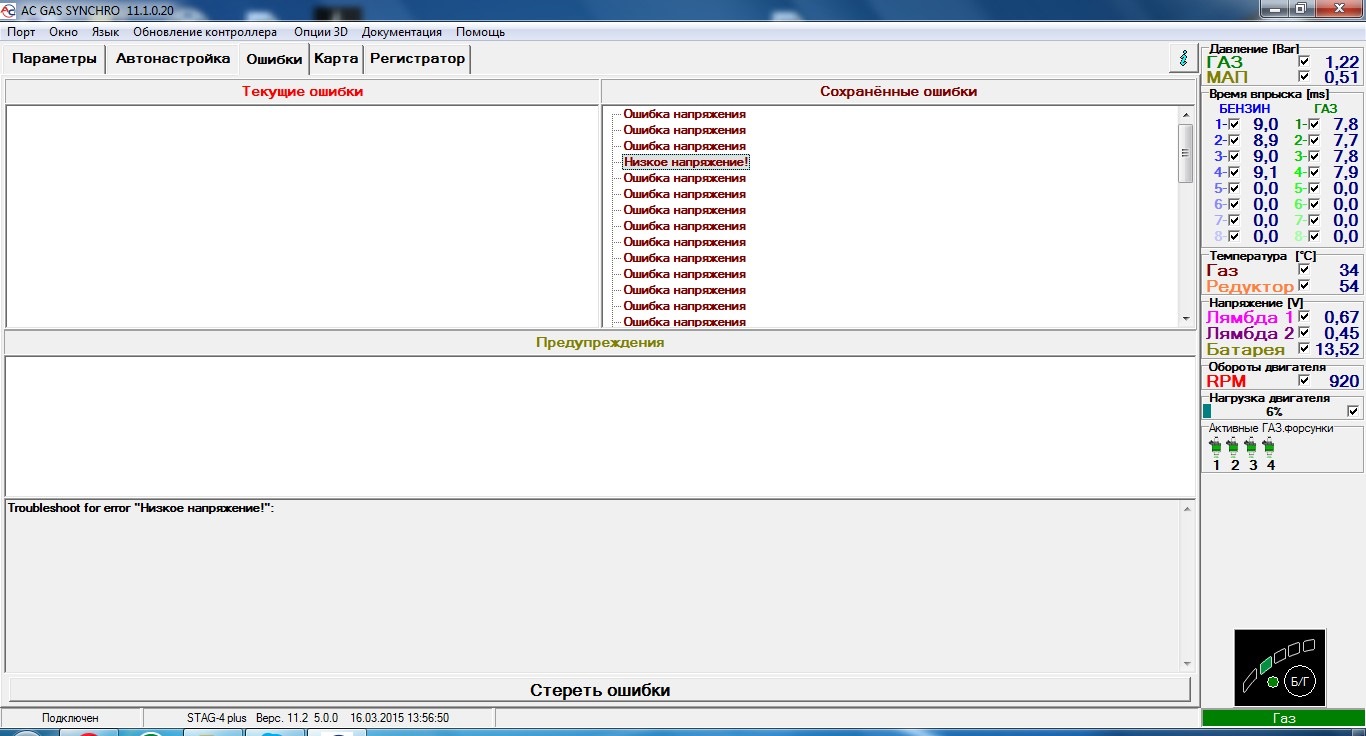Click gas injector icon number 4
The image size is (1366, 736).
tap(1269, 447)
